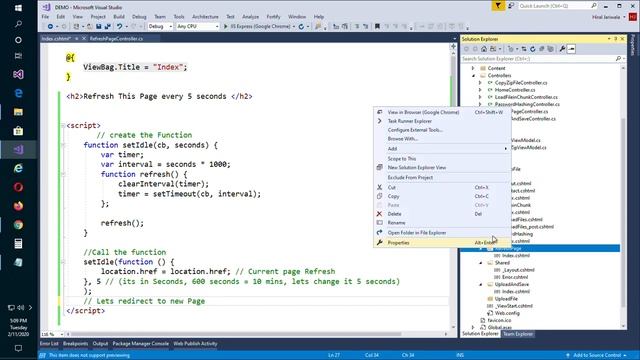
Task: Open Calculator from taskbar
Action: pos(18,244)
